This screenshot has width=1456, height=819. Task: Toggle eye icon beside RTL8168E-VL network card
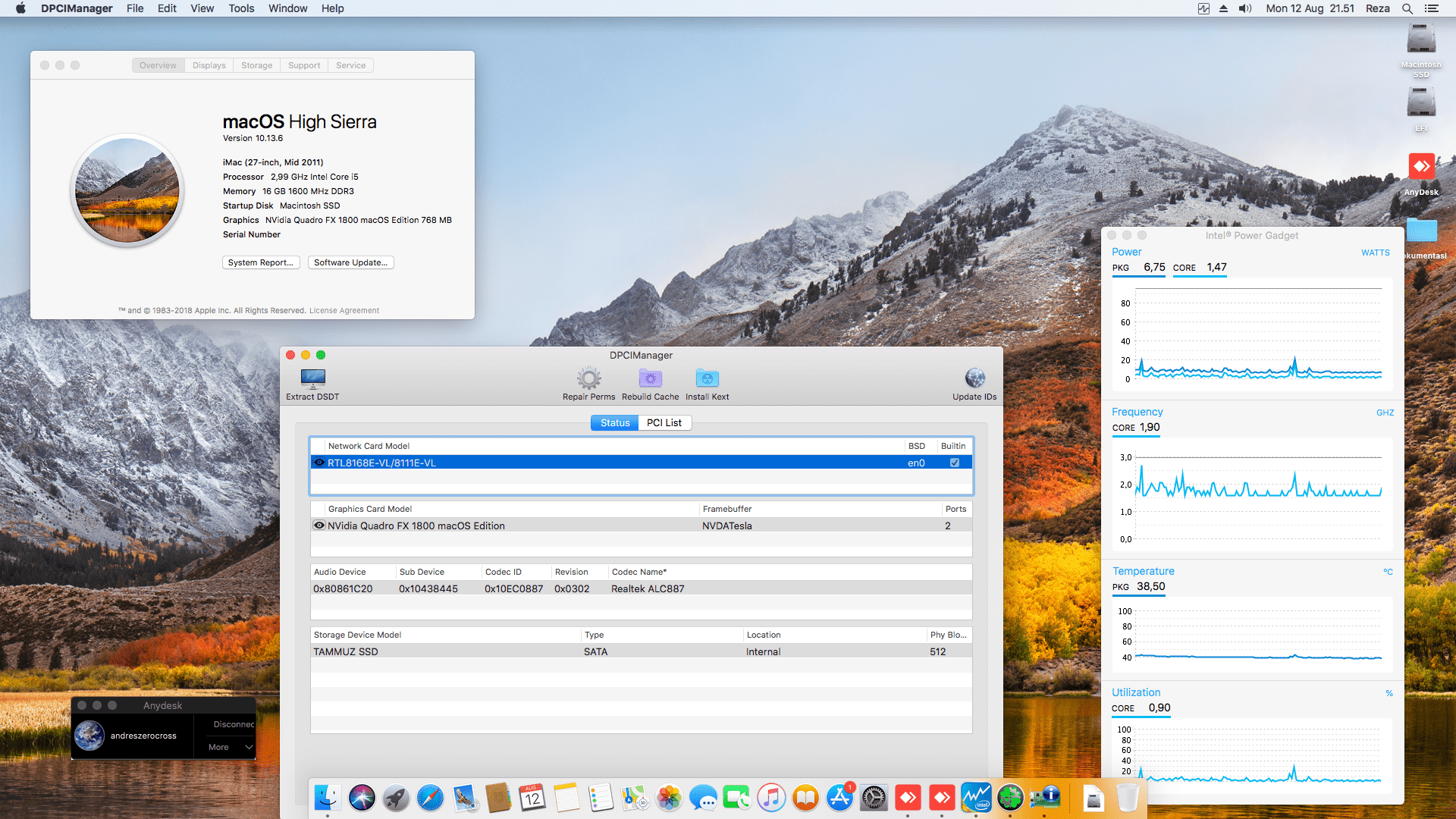[x=319, y=463]
